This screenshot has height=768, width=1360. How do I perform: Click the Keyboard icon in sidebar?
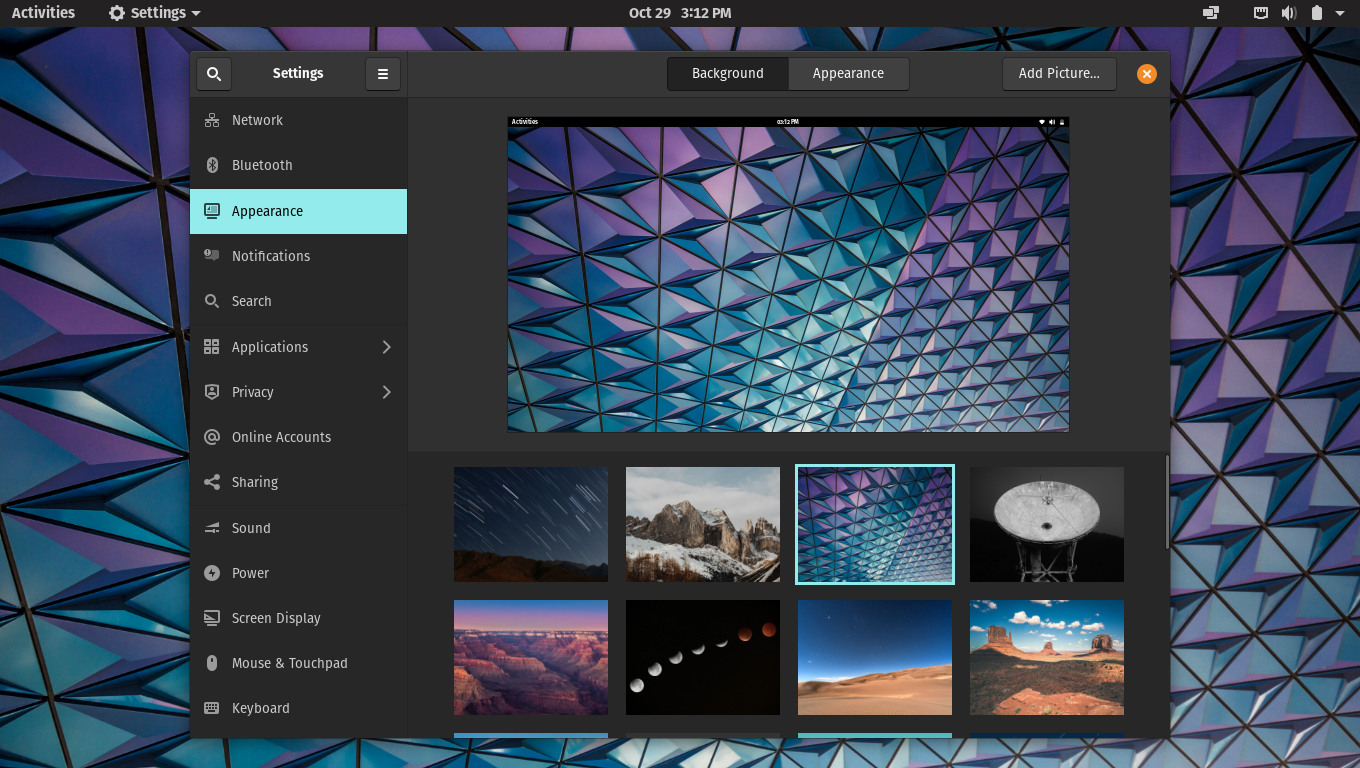click(x=212, y=708)
